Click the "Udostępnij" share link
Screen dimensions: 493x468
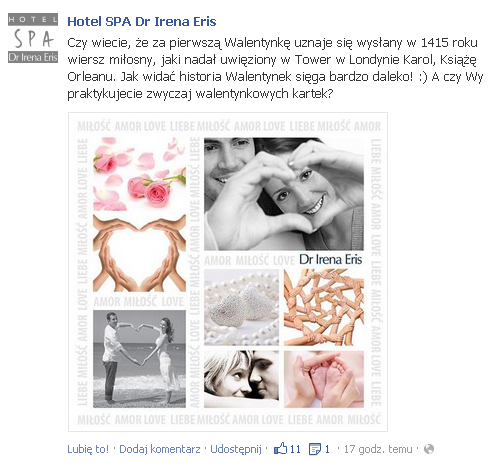point(236,449)
